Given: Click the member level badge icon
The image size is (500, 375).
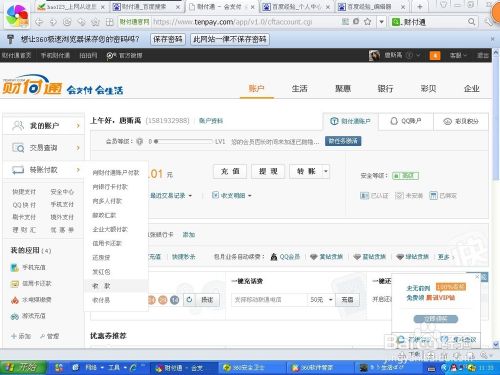Looking at the screenshot, I should point(139,142).
